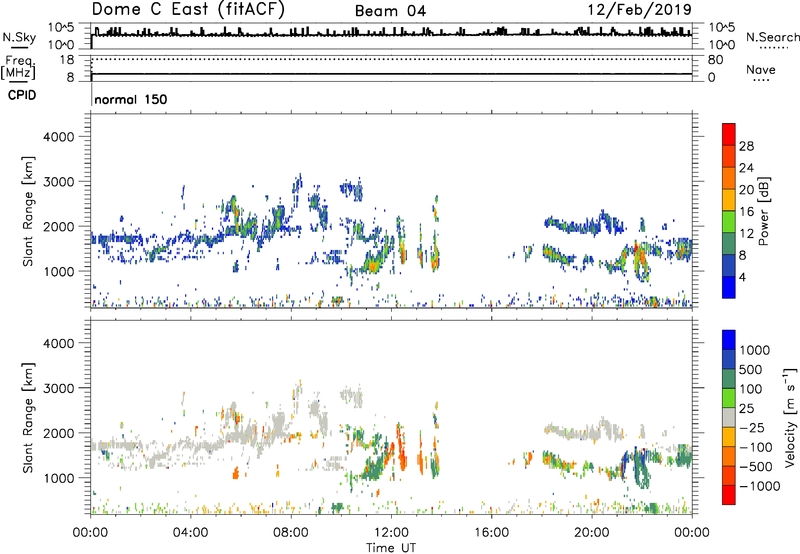
Task: Click the '80' Nave tick label
Action: (x=715, y=60)
